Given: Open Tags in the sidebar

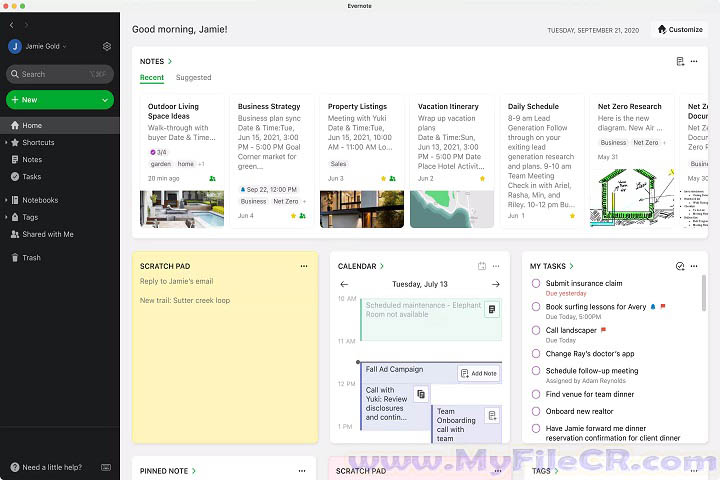Looking at the screenshot, I should [30, 217].
